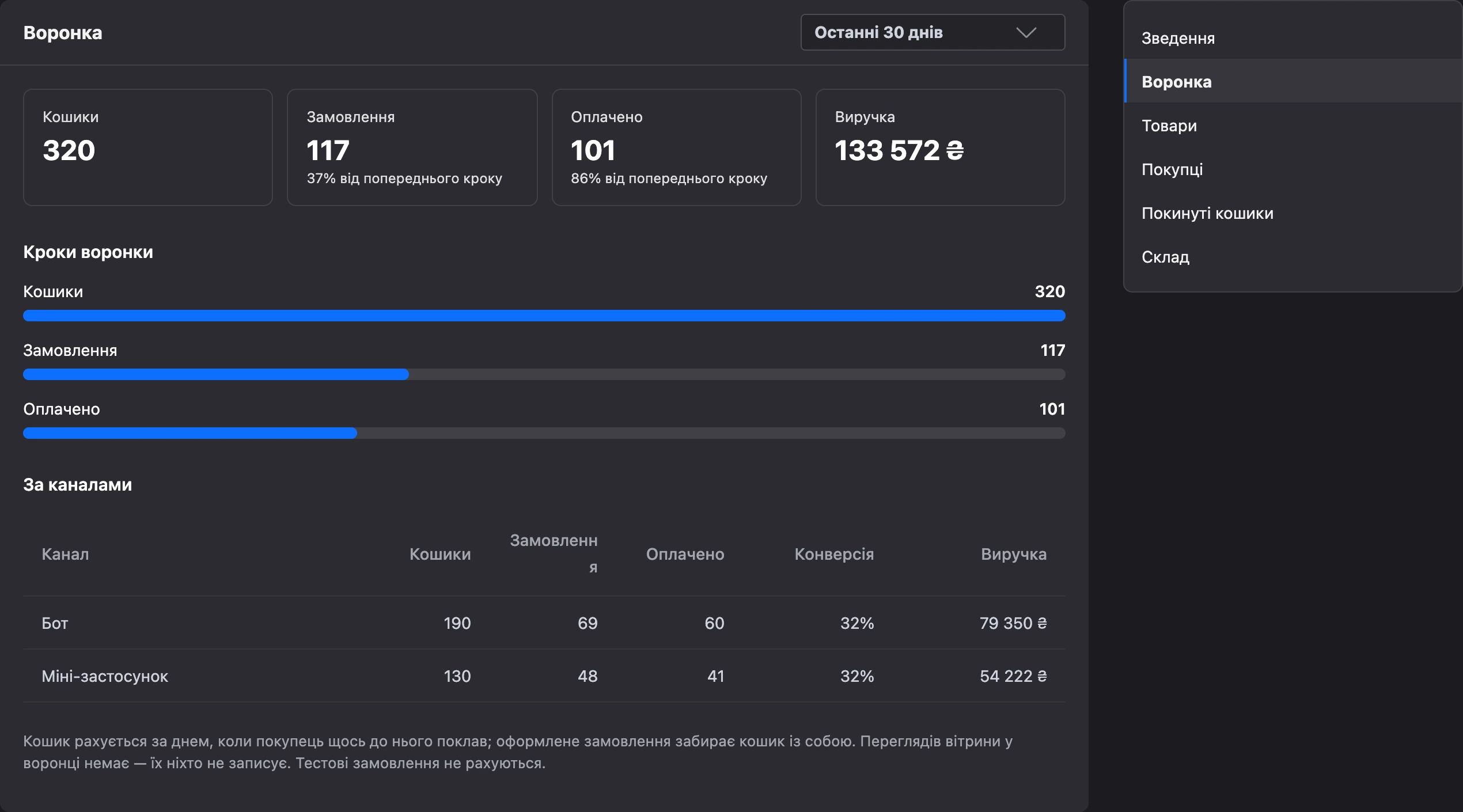Image resolution: width=1463 pixels, height=812 pixels.
Task: Select the Воронка sidebar item
Action: click(x=1293, y=81)
